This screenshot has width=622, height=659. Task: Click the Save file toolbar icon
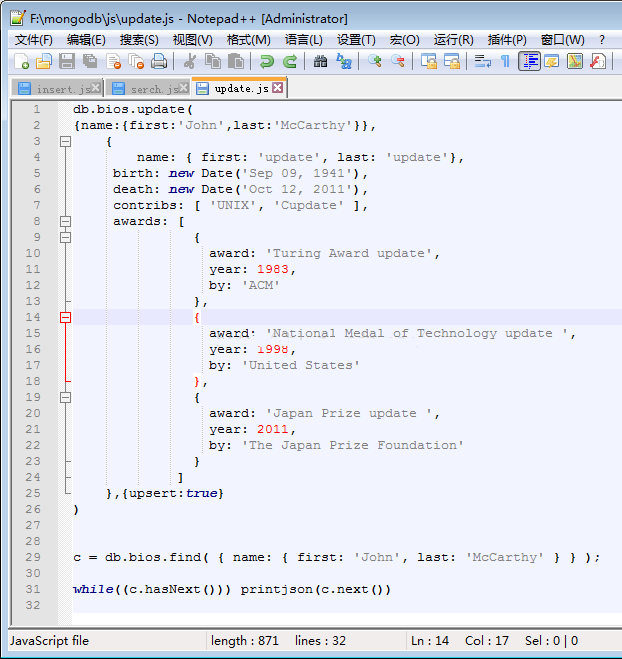point(67,62)
